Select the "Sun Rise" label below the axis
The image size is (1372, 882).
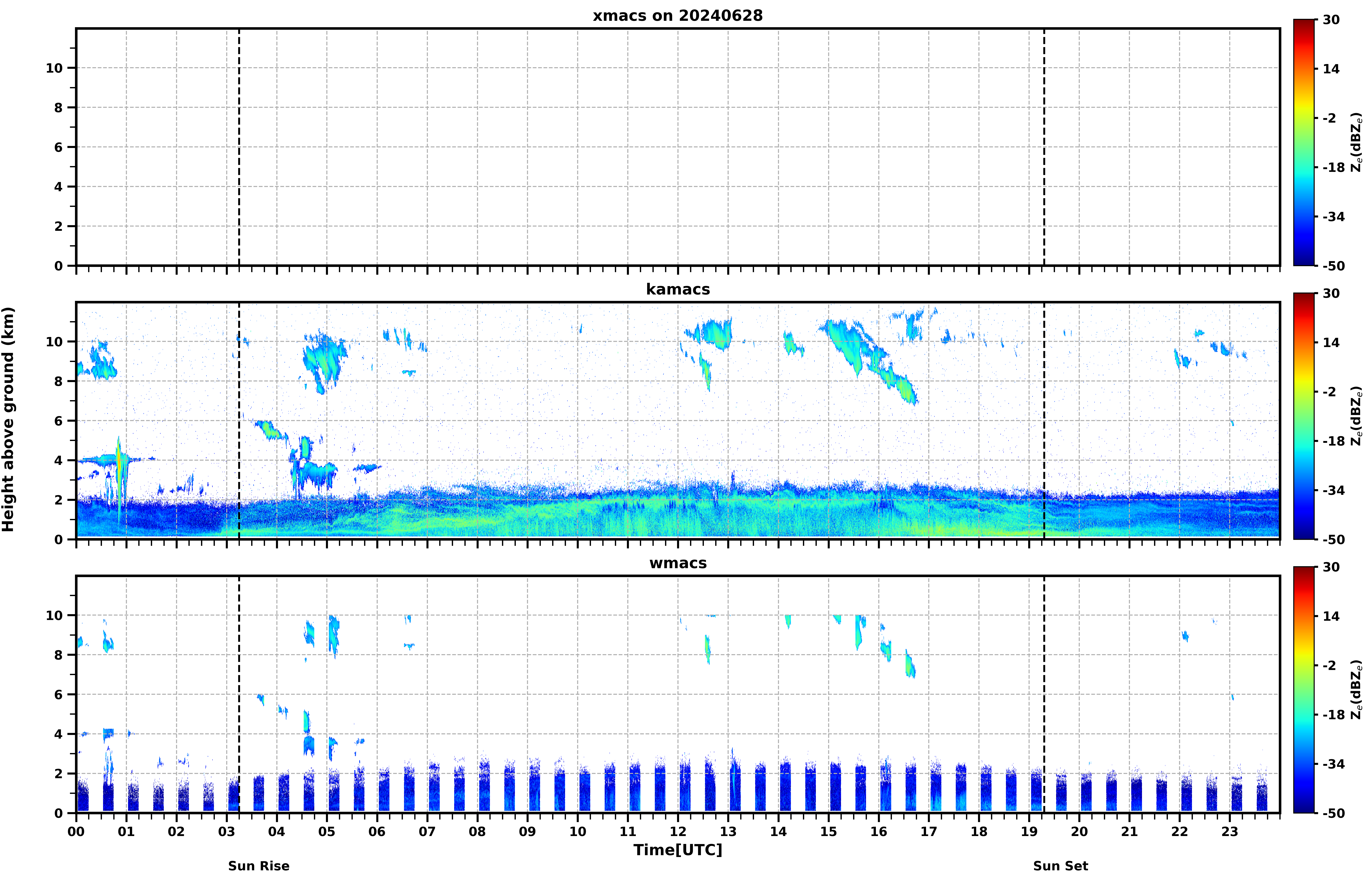coord(259,866)
